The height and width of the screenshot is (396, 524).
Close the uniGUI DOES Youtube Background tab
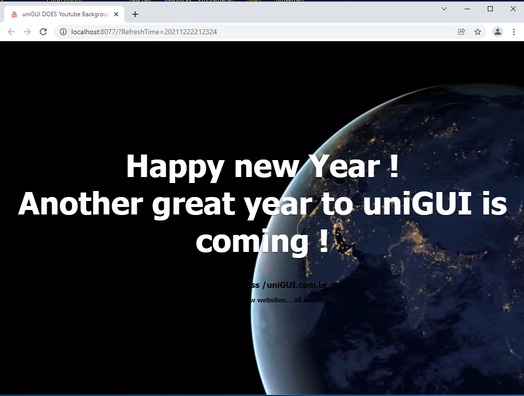coord(116,14)
